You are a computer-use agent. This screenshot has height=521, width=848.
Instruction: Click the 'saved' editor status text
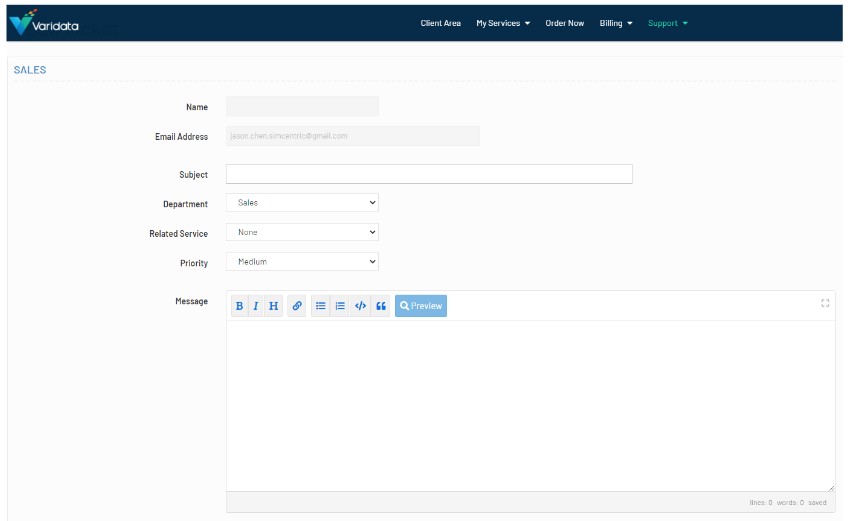click(817, 503)
